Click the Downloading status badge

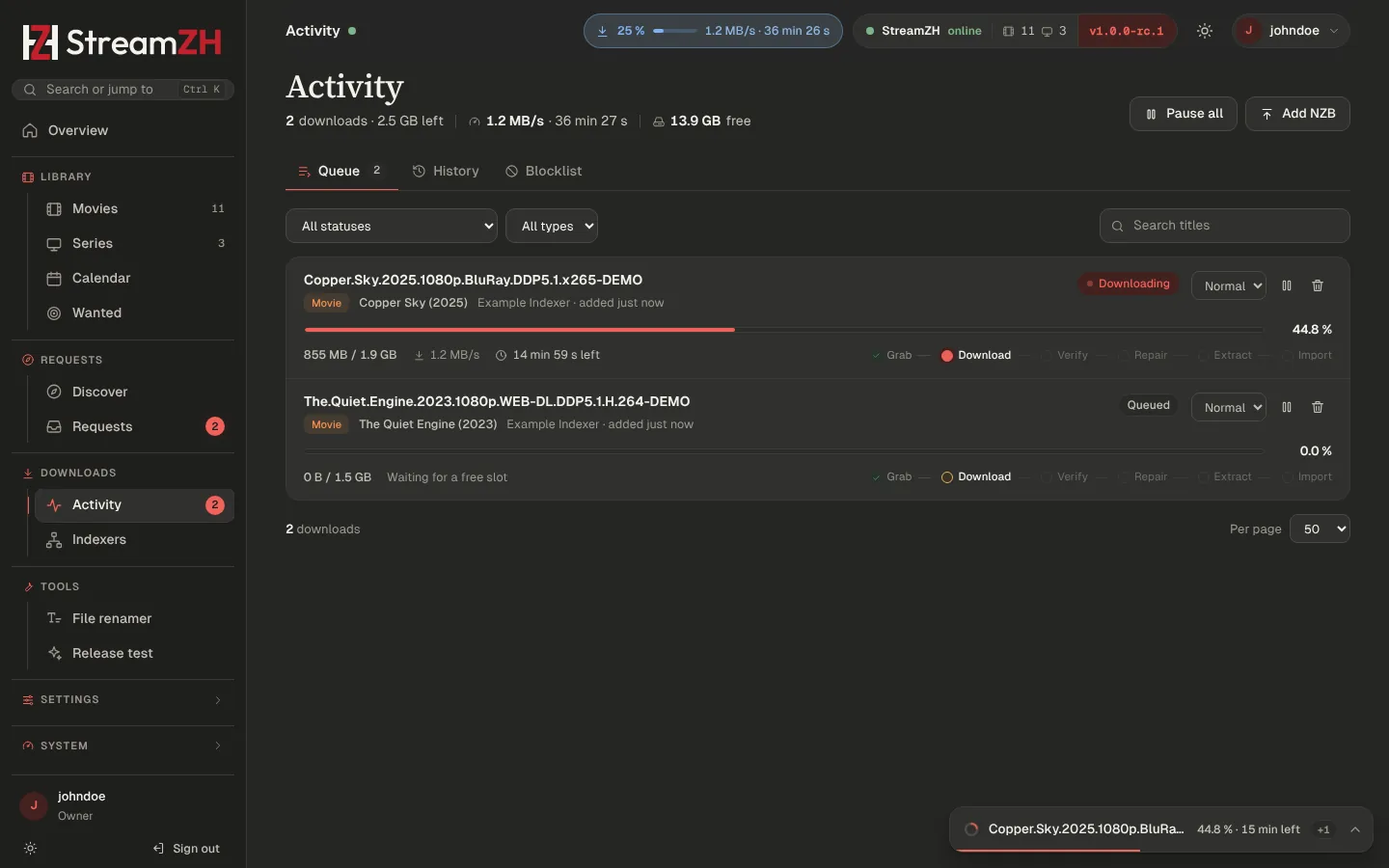tap(1128, 284)
